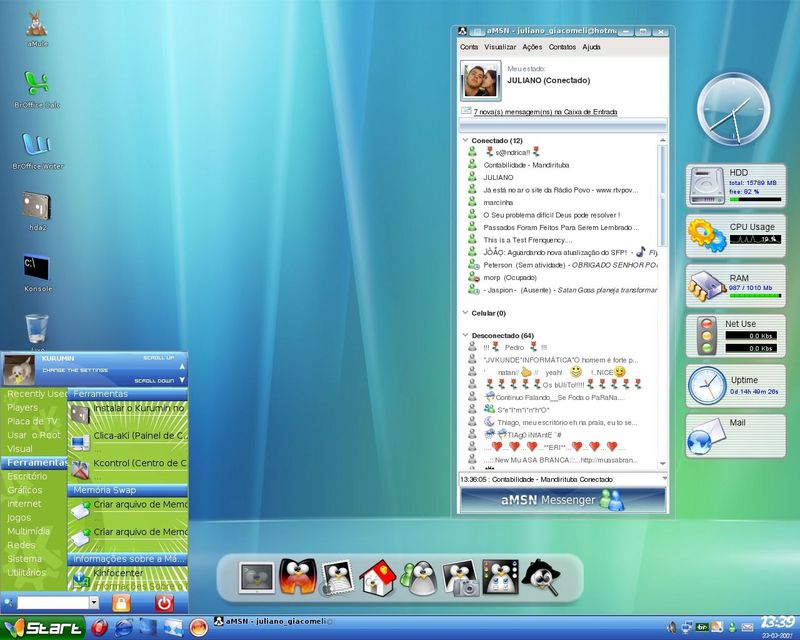
Task: Open the Contatos menu in aMSN
Action: [x=562, y=47]
